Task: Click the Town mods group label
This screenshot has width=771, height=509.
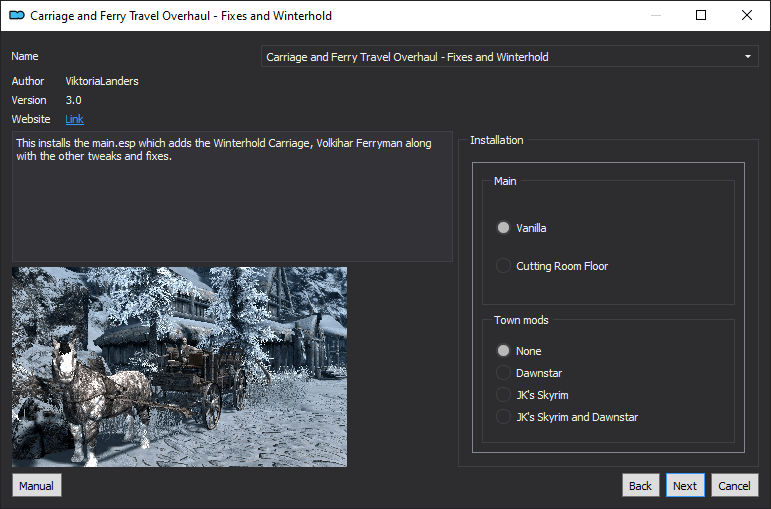Action: pyautogui.click(x=521, y=320)
